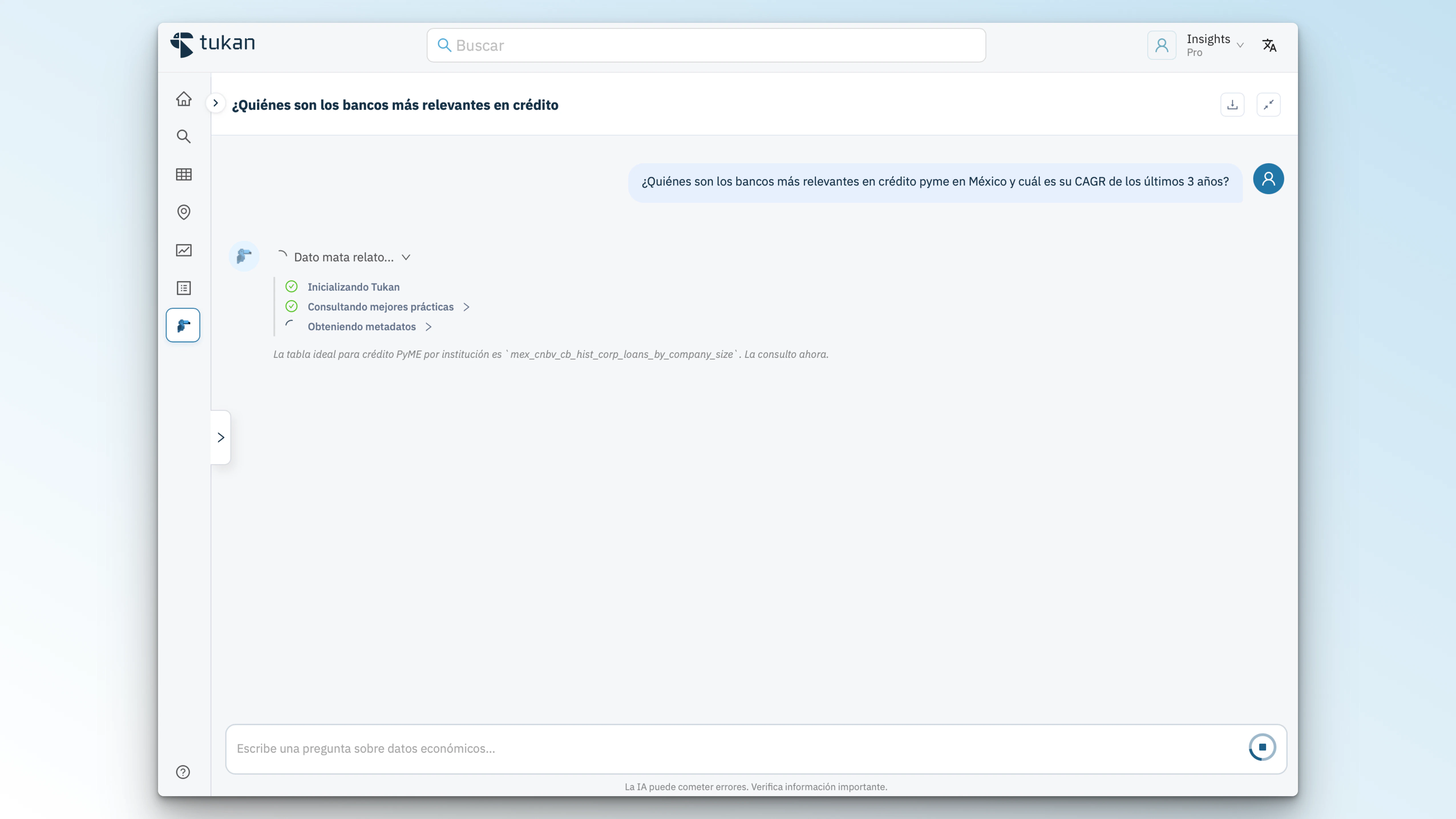Click the 'La IA puede cometer errores' disclaimer
1456x819 pixels.
tap(756, 787)
